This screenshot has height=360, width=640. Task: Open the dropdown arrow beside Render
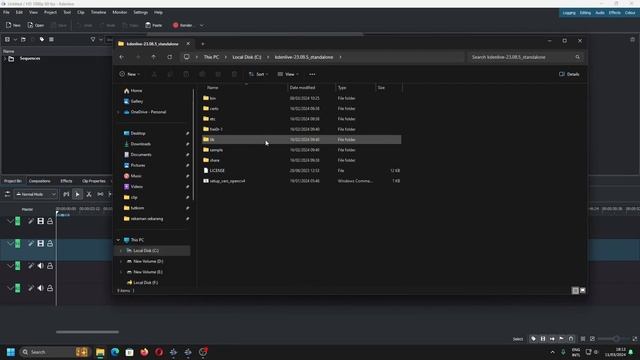click(202, 25)
